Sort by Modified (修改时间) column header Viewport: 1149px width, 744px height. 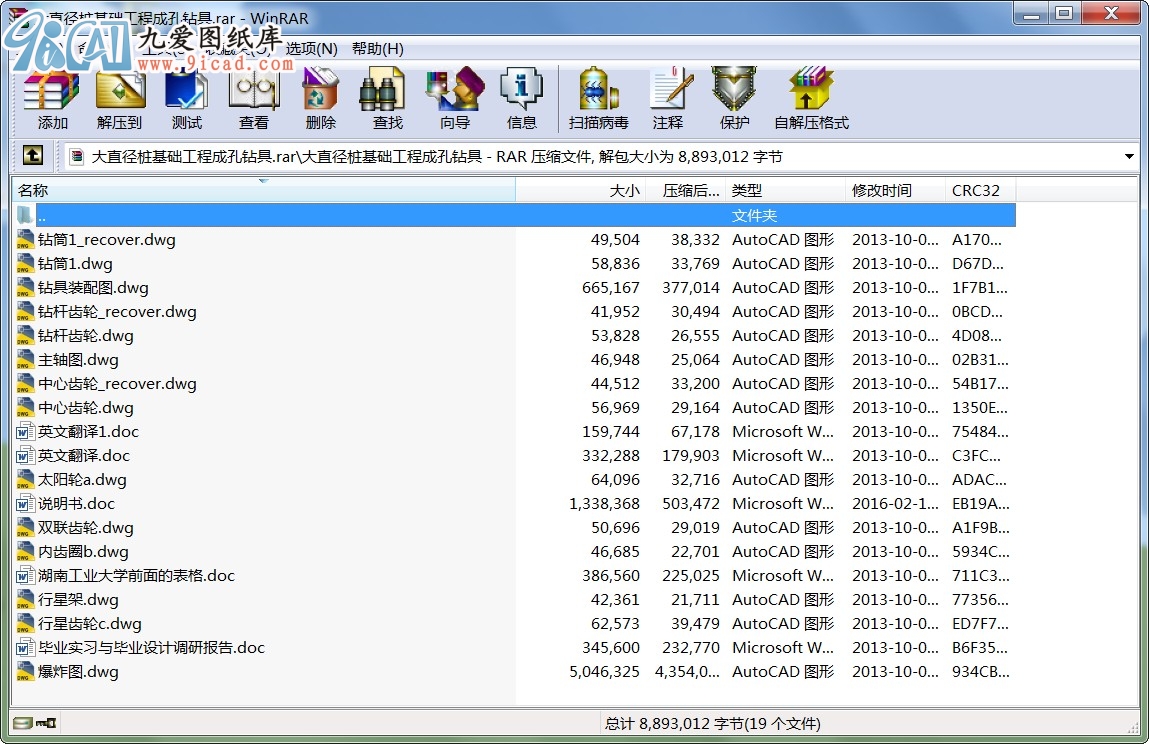click(x=895, y=191)
